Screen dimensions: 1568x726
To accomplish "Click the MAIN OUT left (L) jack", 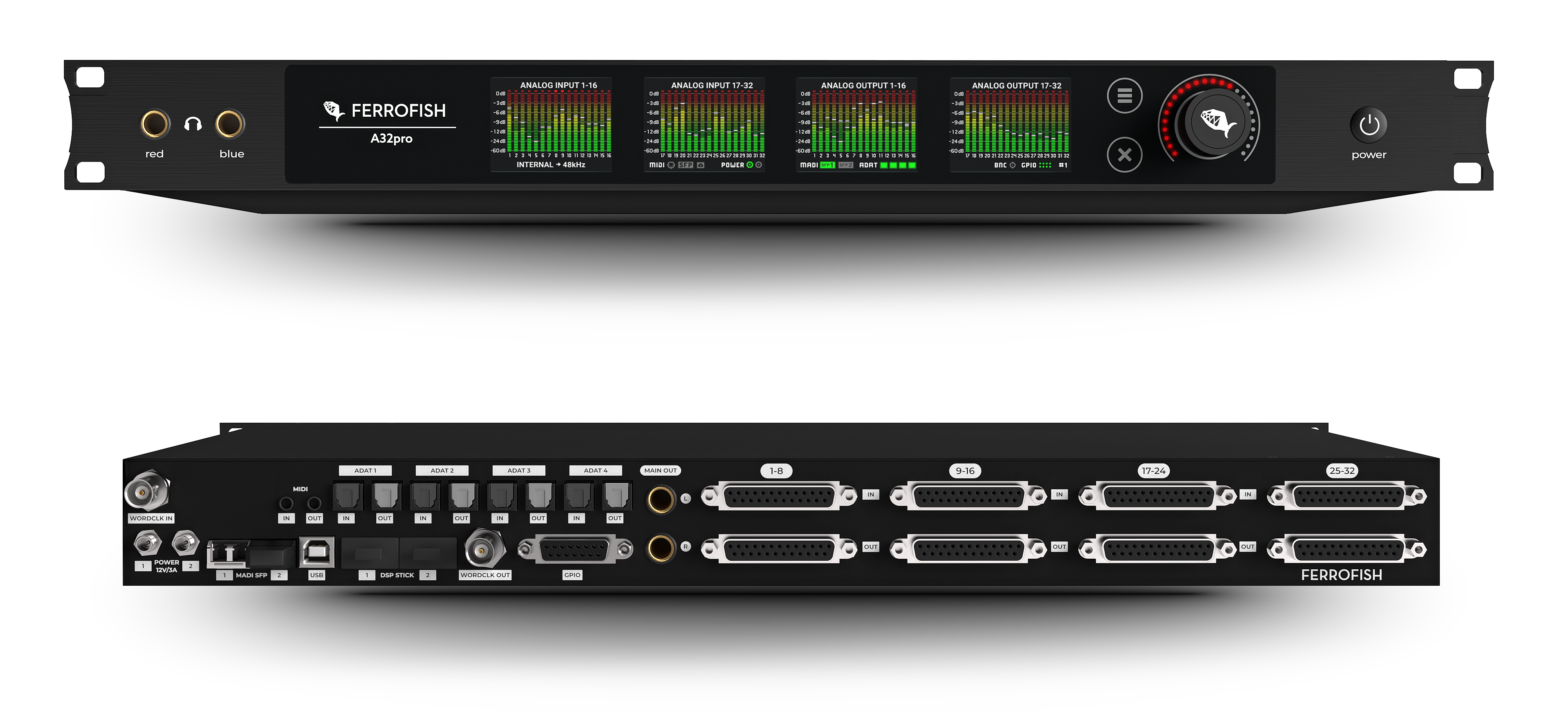I will [x=661, y=500].
